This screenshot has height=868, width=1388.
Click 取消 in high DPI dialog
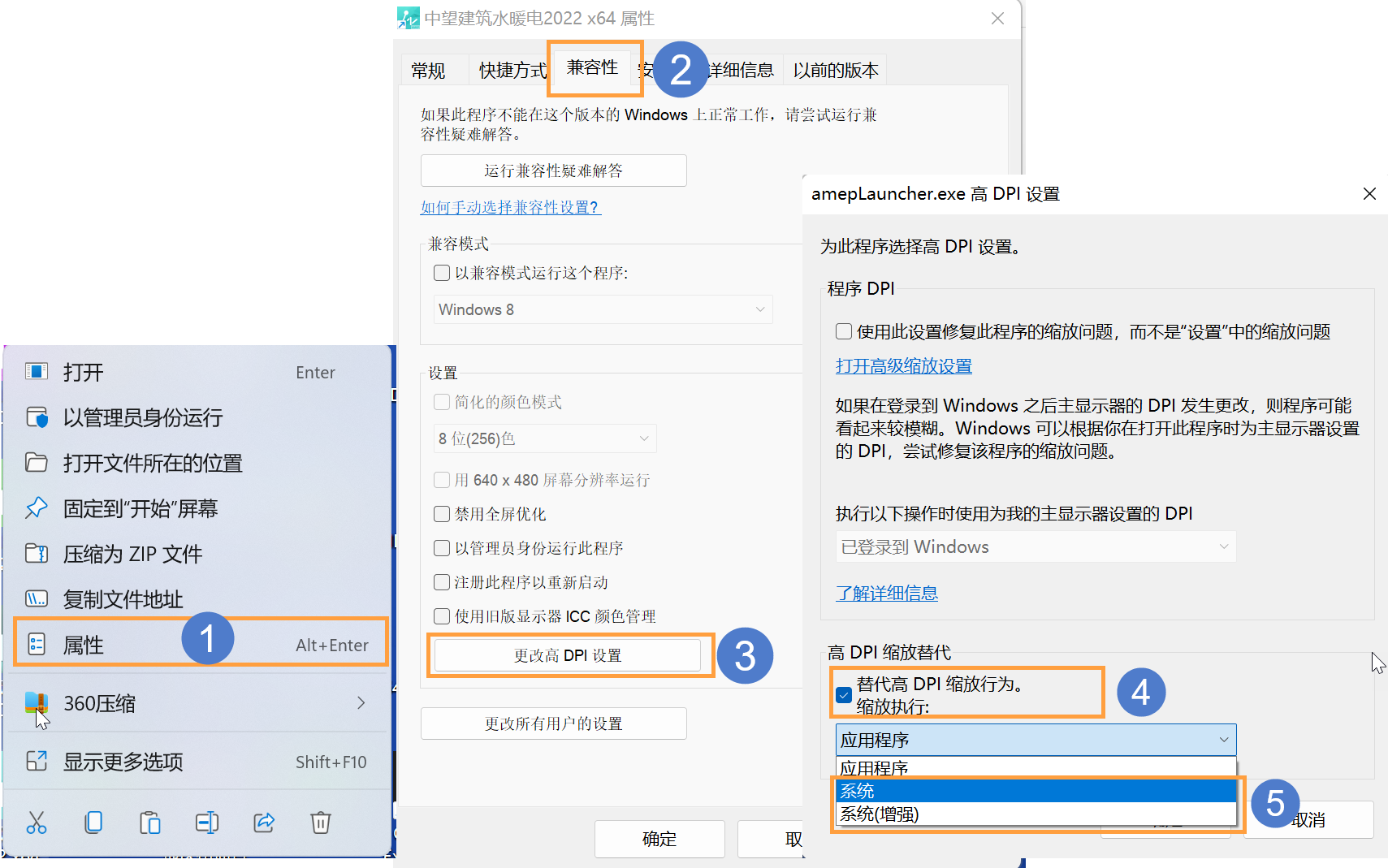click(1308, 820)
